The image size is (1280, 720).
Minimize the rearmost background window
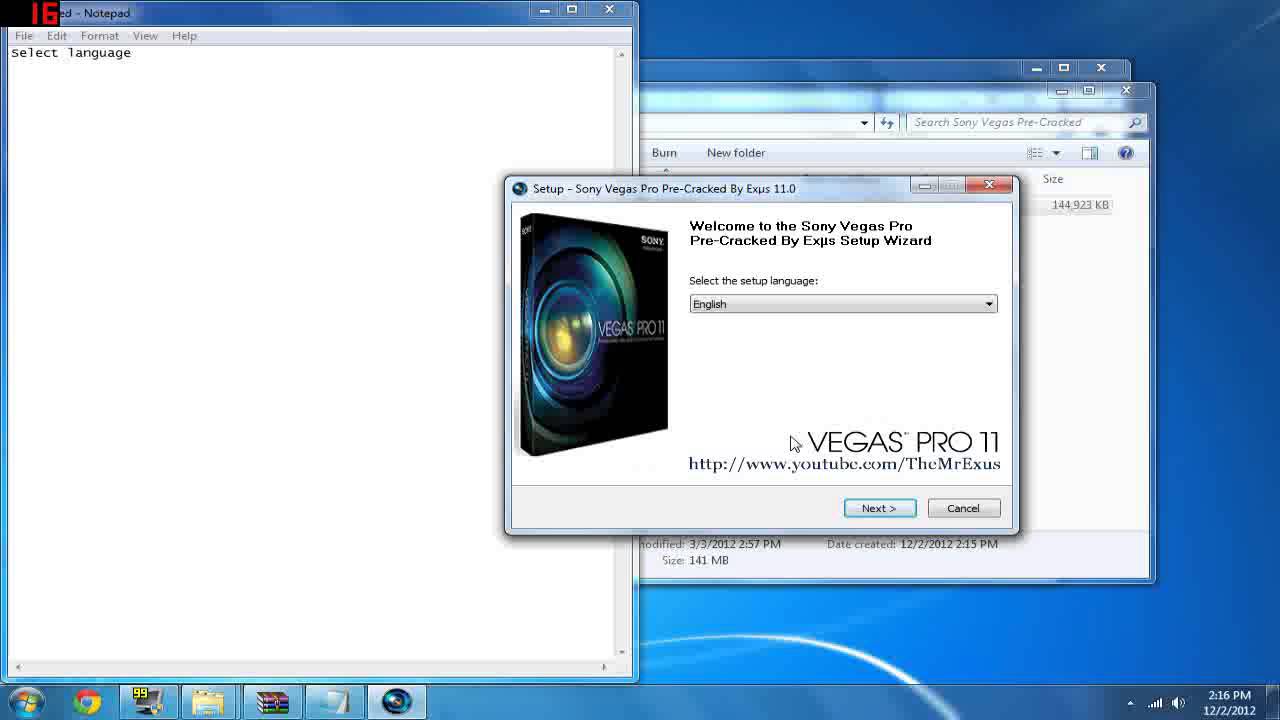tap(1037, 68)
